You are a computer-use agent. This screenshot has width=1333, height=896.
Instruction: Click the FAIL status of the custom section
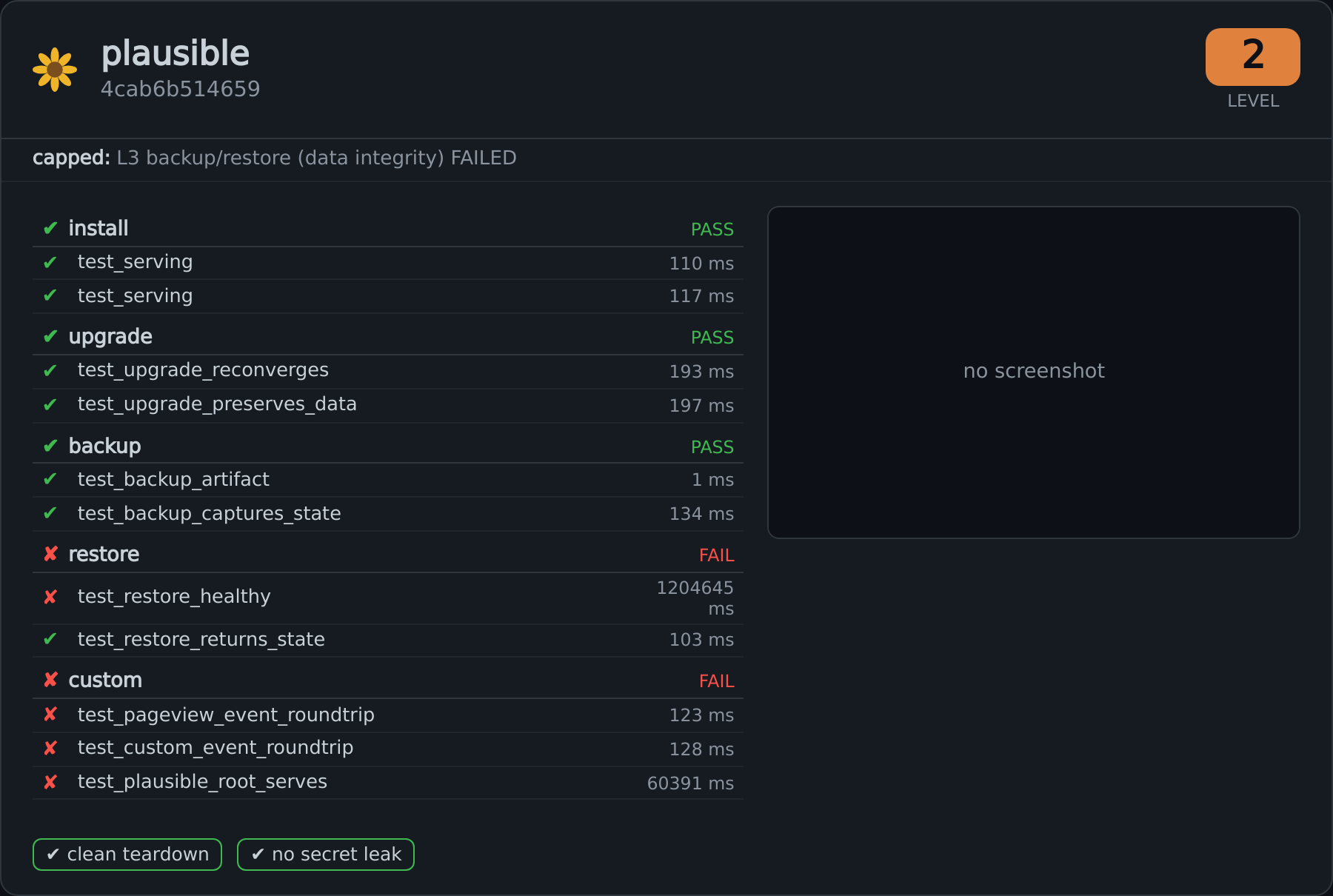click(x=717, y=681)
